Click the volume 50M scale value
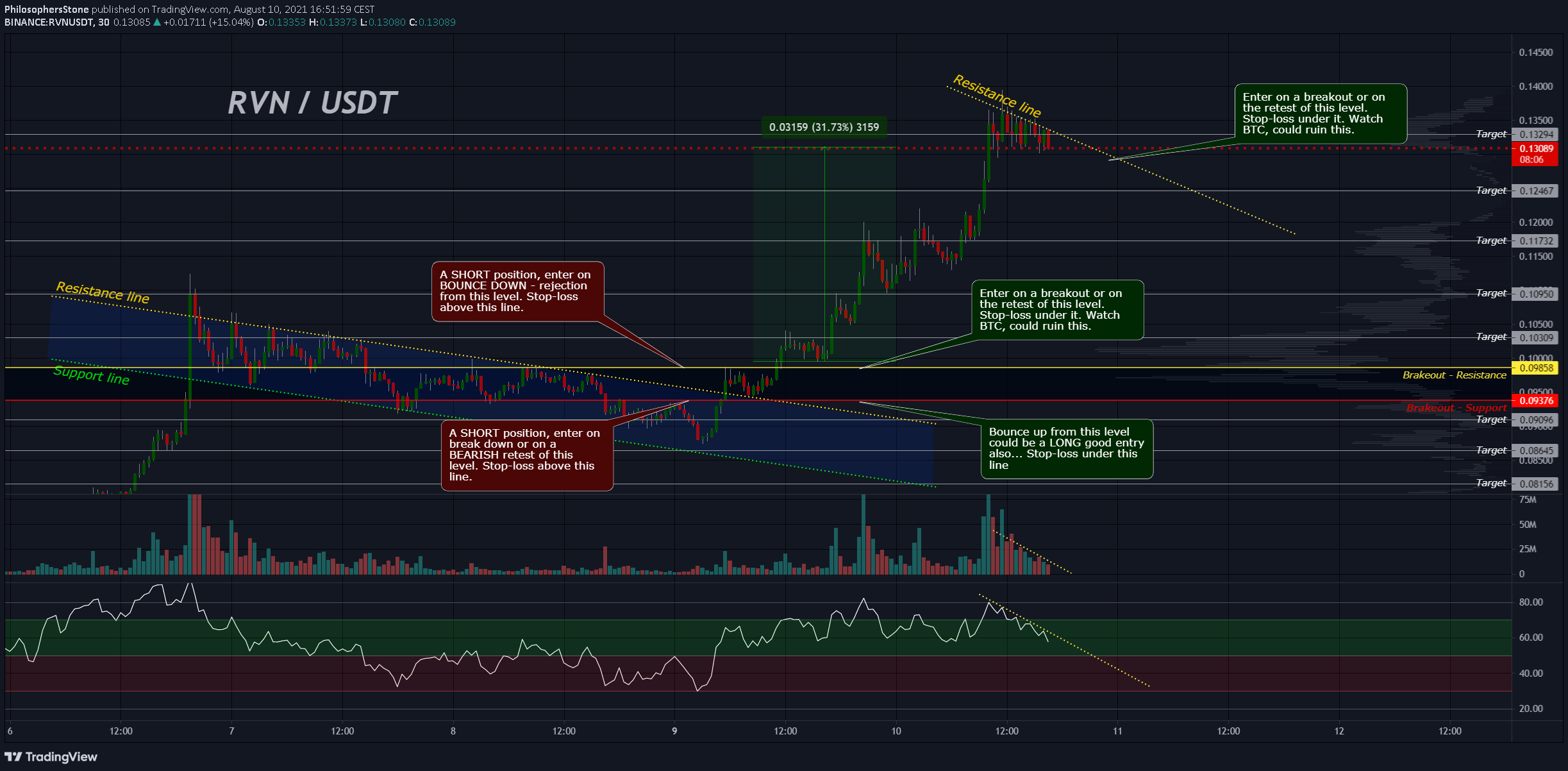The height and width of the screenshot is (771, 1568). pos(1528,525)
